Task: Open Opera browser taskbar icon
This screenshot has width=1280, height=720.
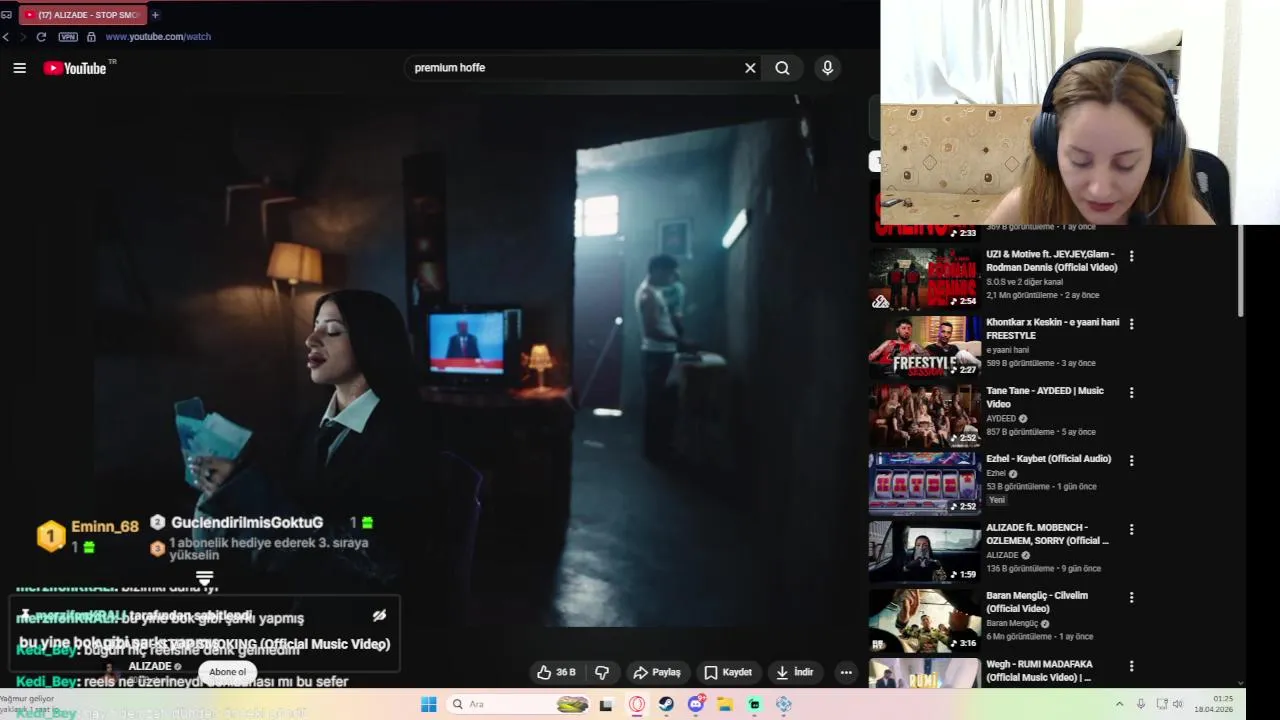Action: [637, 705]
